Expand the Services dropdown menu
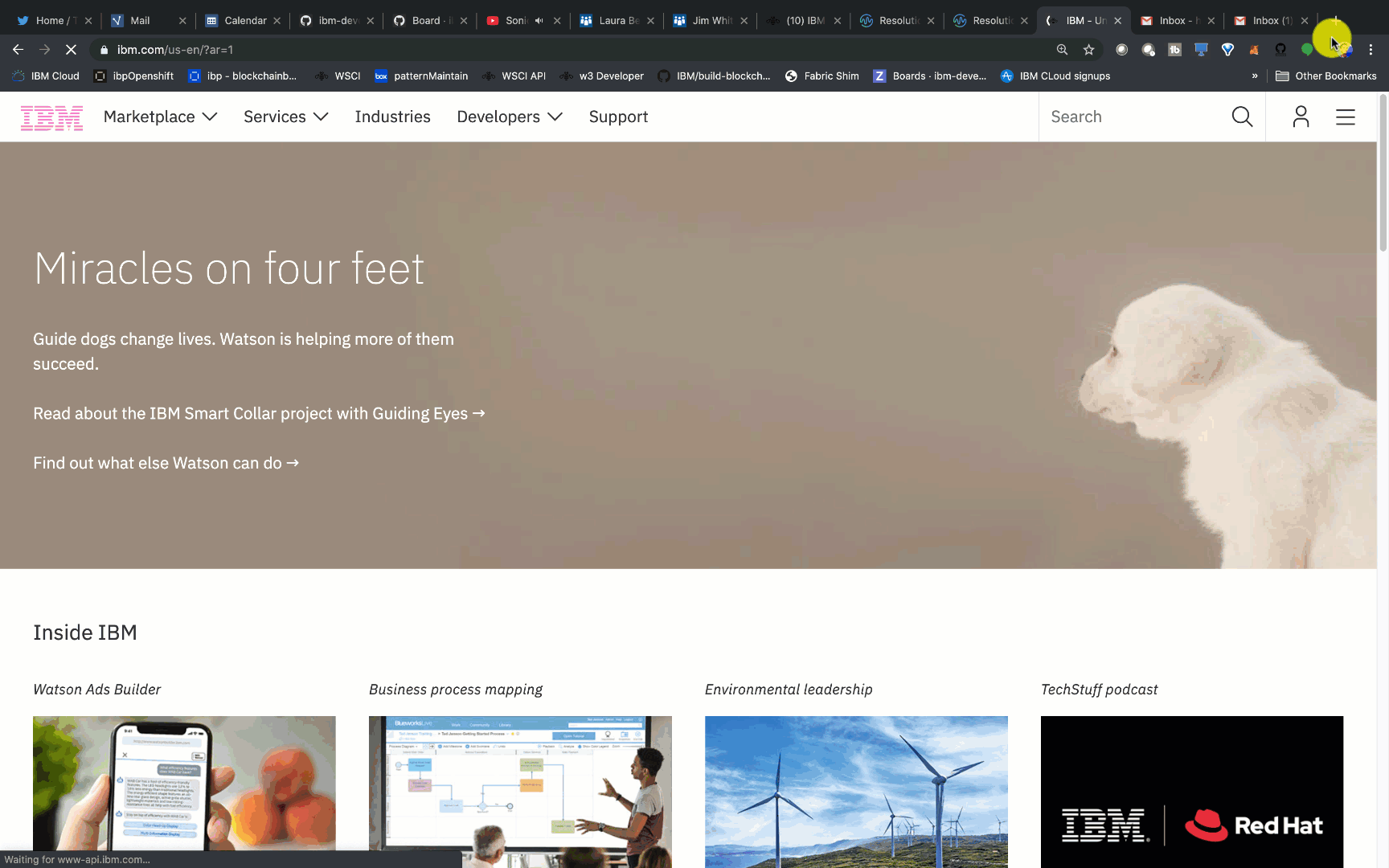The width and height of the screenshot is (1389, 868). (286, 117)
